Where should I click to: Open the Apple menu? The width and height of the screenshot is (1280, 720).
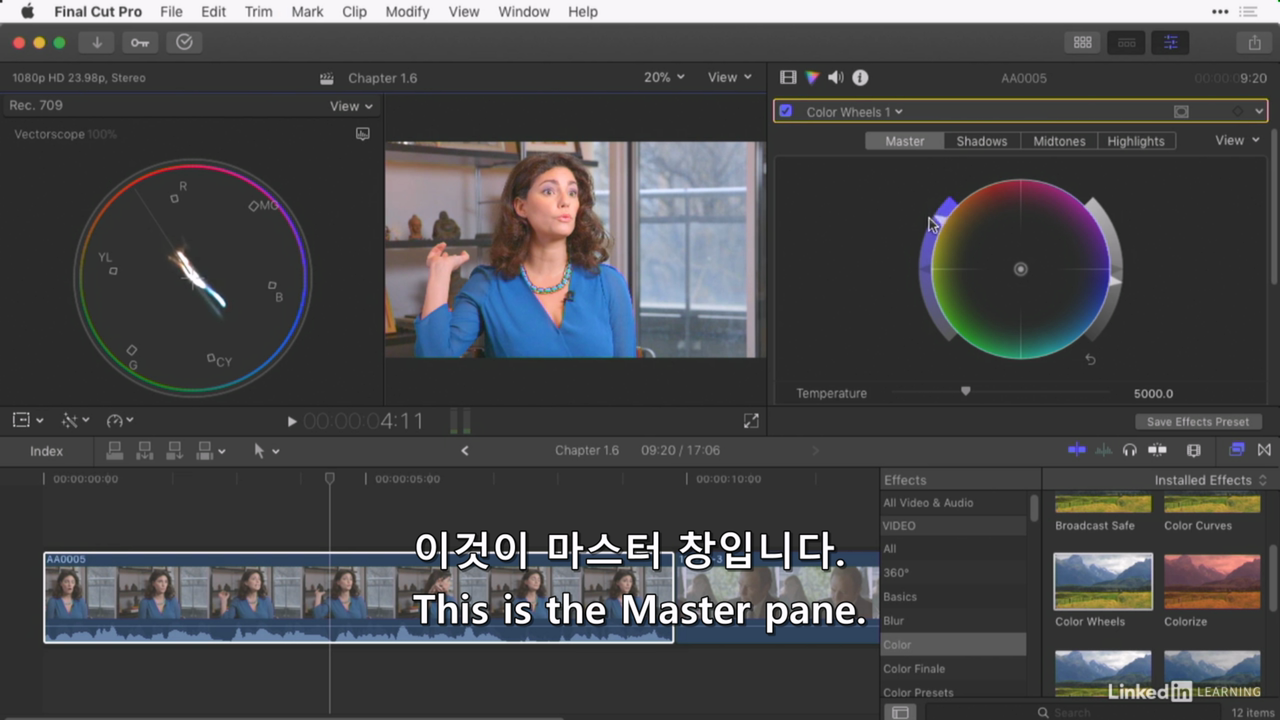(27, 12)
